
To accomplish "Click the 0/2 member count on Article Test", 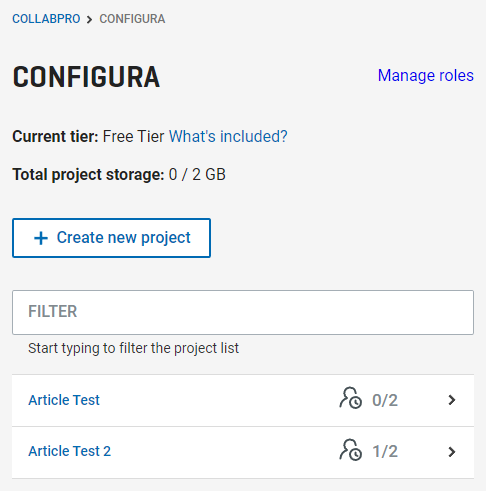I will click(385, 400).
